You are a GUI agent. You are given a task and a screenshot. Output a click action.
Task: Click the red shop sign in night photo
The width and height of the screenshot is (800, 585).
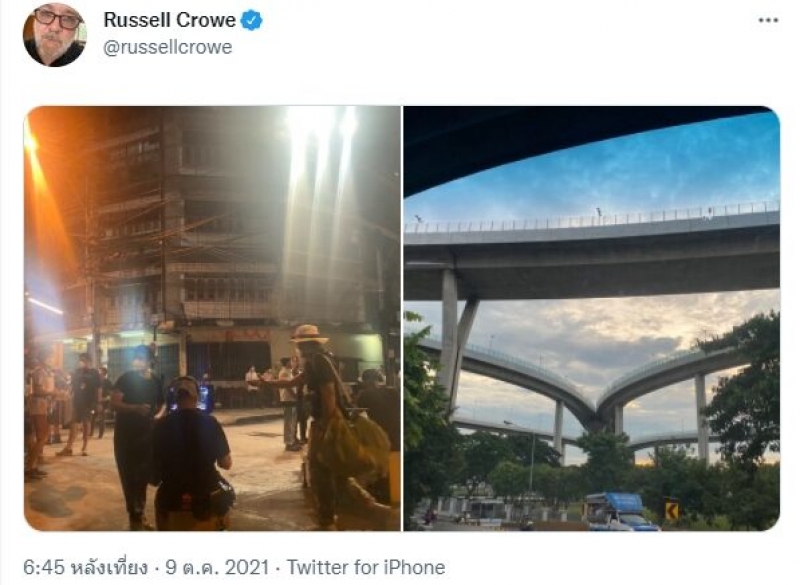pos(246,335)
